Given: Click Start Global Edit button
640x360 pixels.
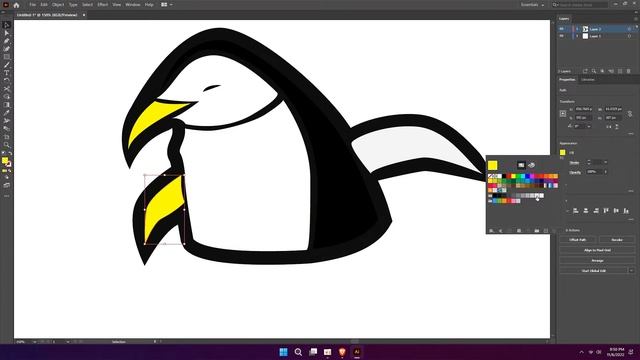Looking at the screenshot, I should [593, 271].
